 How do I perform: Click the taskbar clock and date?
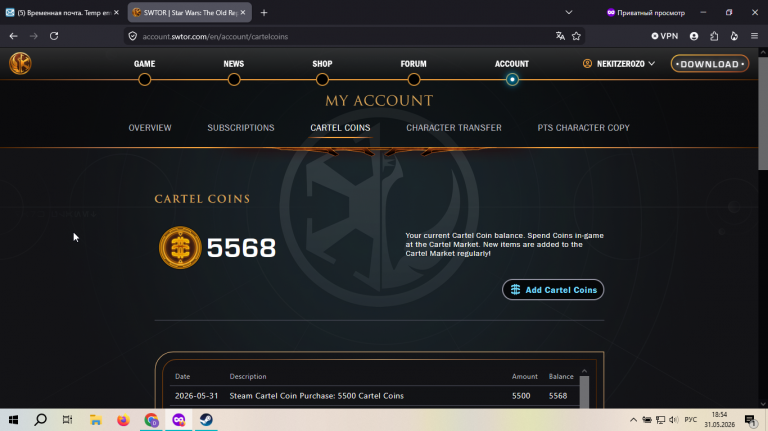[720, 420]
